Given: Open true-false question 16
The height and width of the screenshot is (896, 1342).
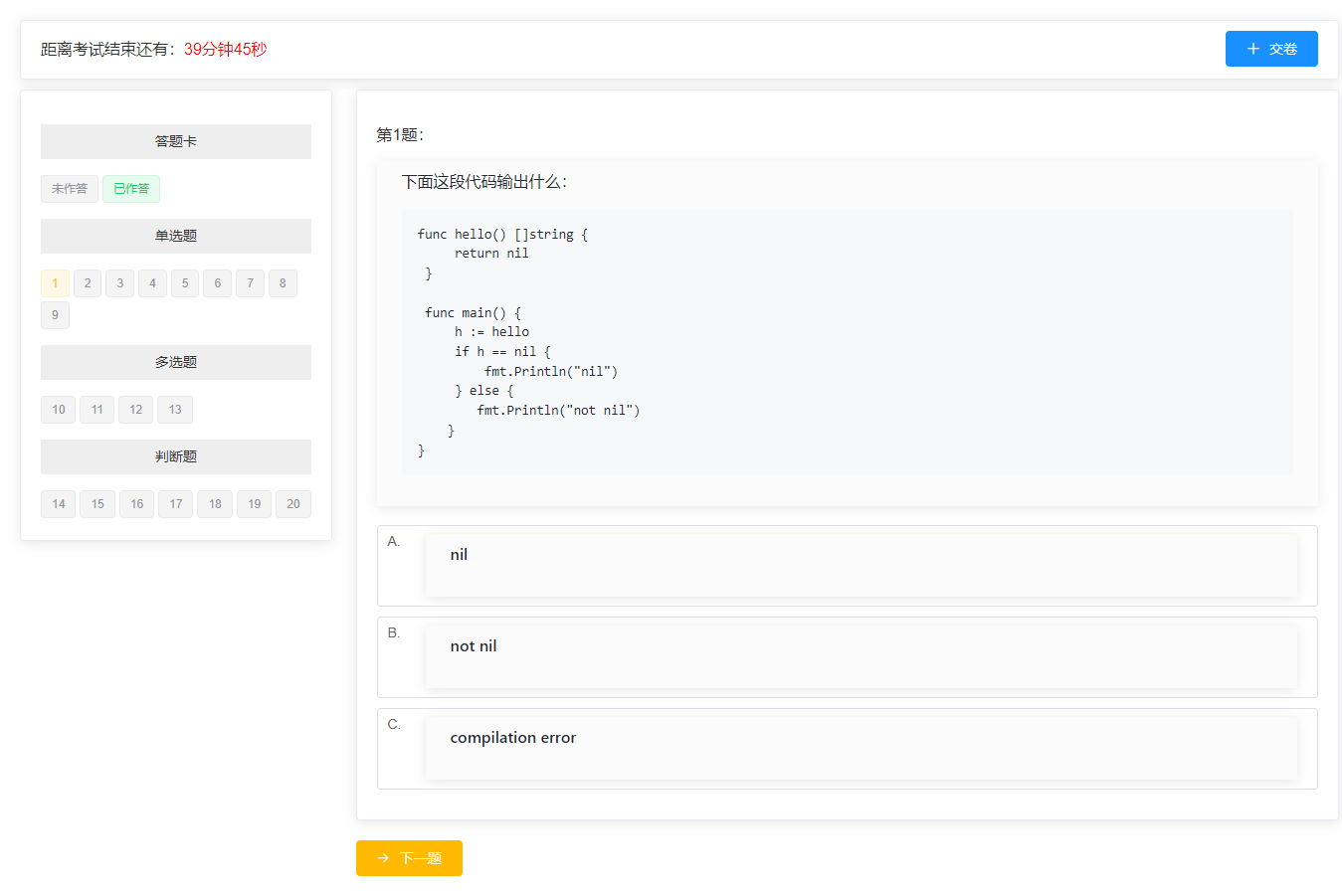Looking at the screenshot, I should tap(137, 504).
